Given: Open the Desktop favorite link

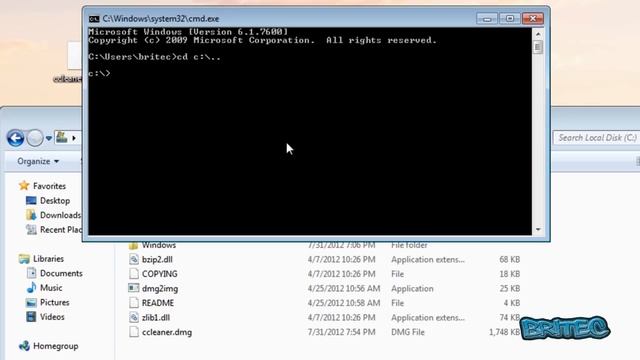Looking at the screenshot, I should click(55, 201).
